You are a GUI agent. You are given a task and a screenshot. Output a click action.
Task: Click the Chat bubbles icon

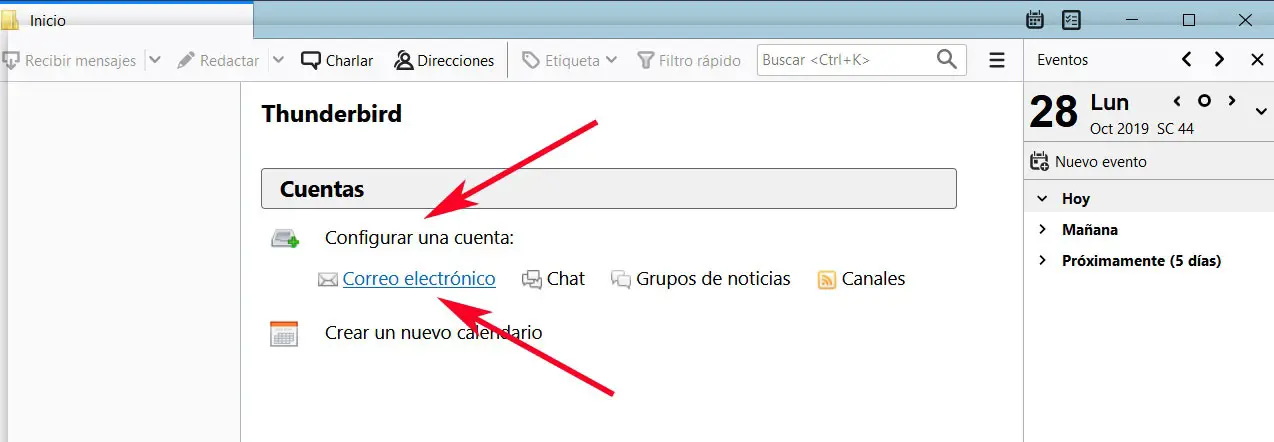coord(532,280)
